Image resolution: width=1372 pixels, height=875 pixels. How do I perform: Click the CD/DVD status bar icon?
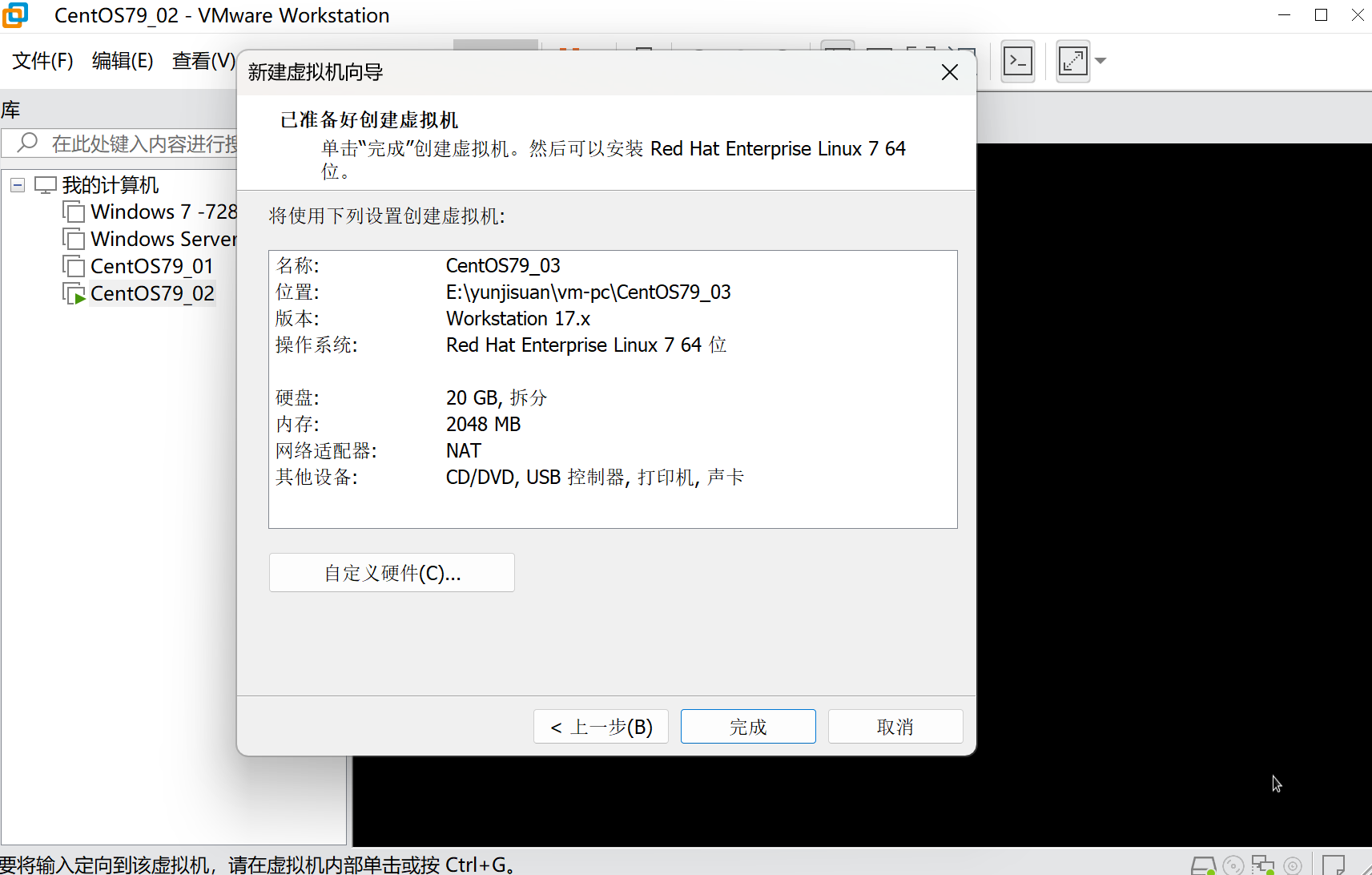[1233, 865]
